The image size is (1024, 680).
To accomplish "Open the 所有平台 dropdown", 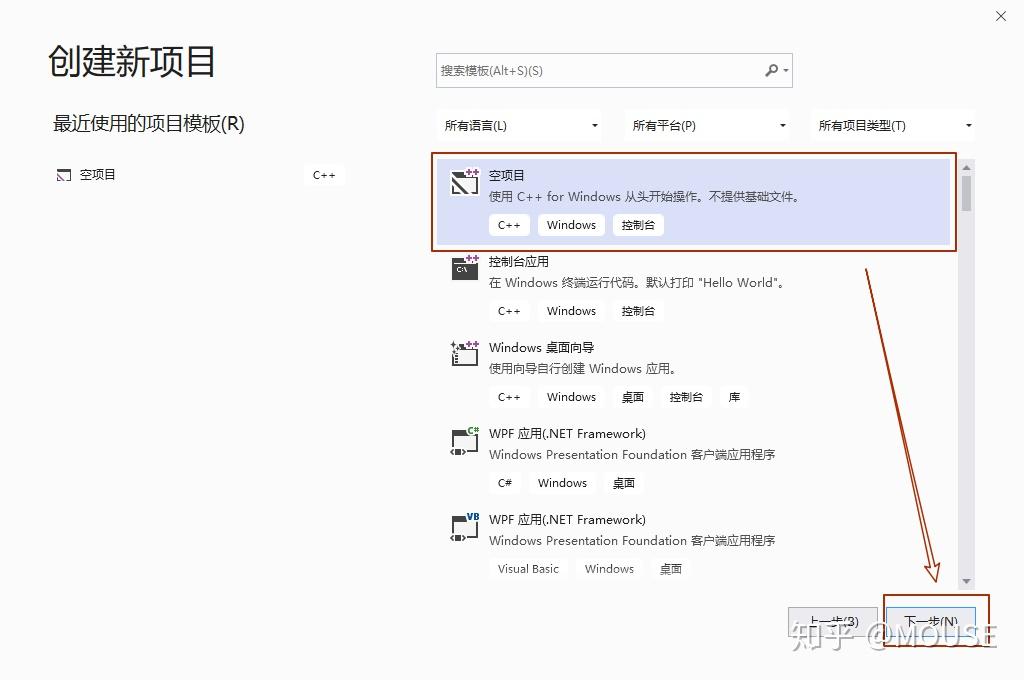I will [707, 124].
